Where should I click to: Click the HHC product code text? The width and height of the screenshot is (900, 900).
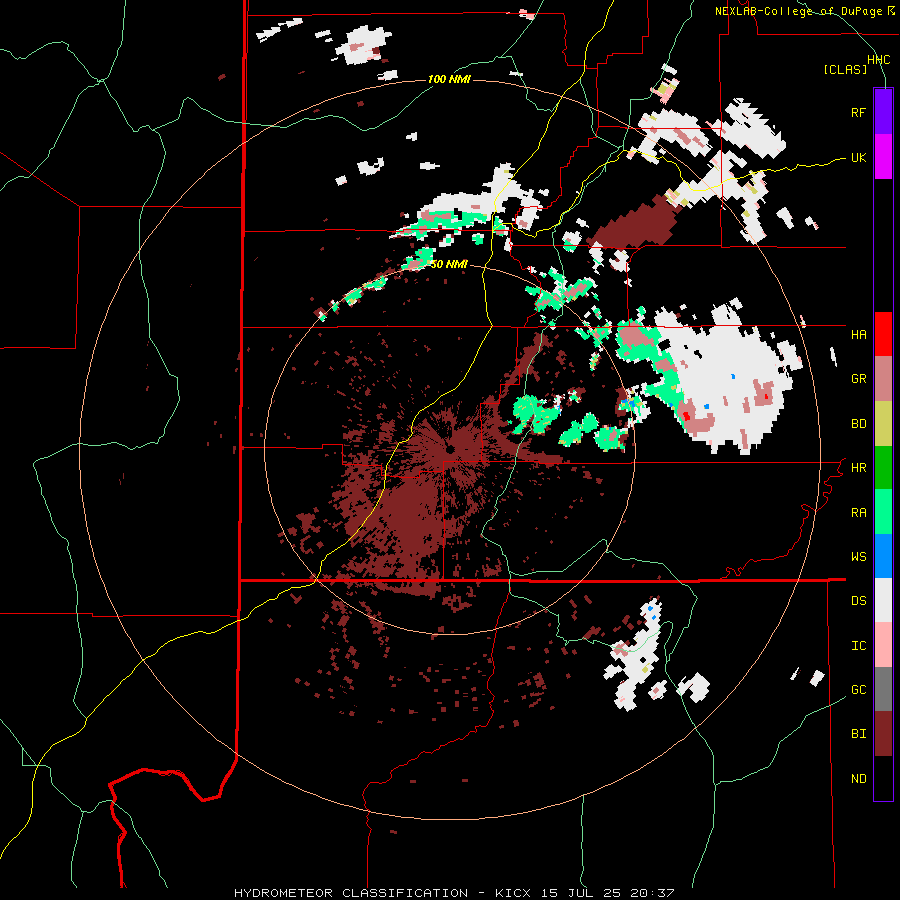(878, 60)
